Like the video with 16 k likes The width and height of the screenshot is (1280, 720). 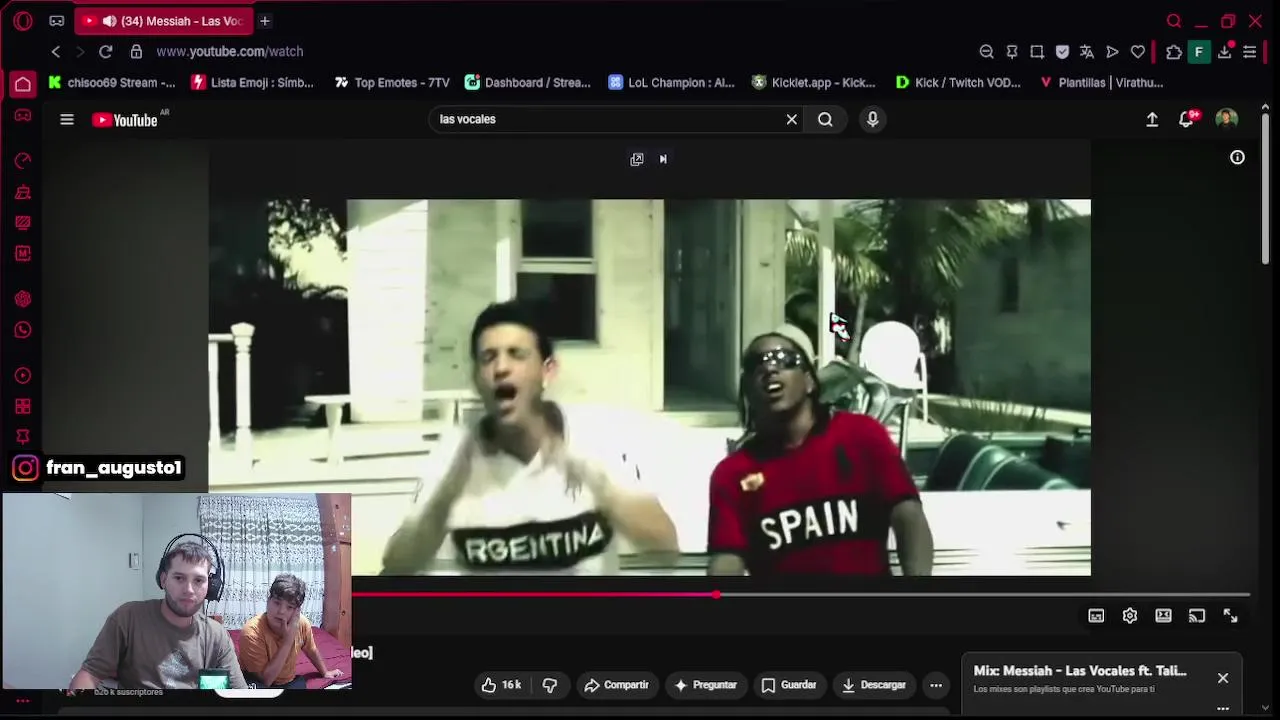pos(501,685)
